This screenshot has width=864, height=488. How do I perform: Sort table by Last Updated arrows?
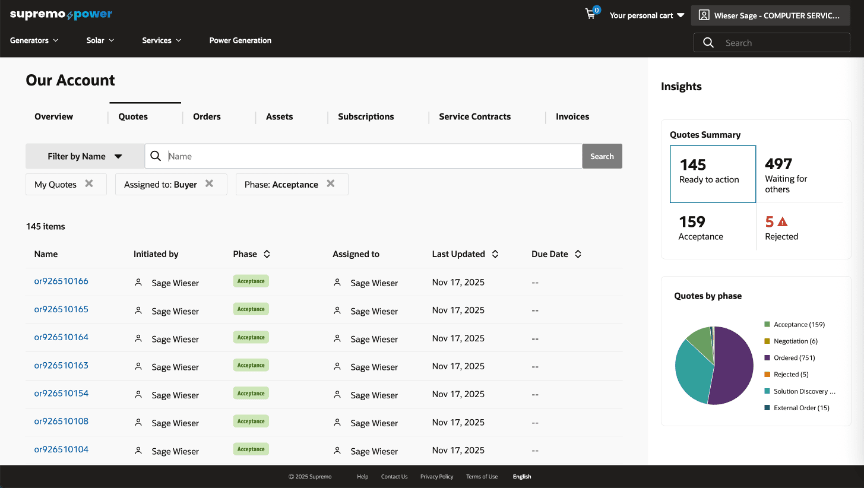[495, 254]
